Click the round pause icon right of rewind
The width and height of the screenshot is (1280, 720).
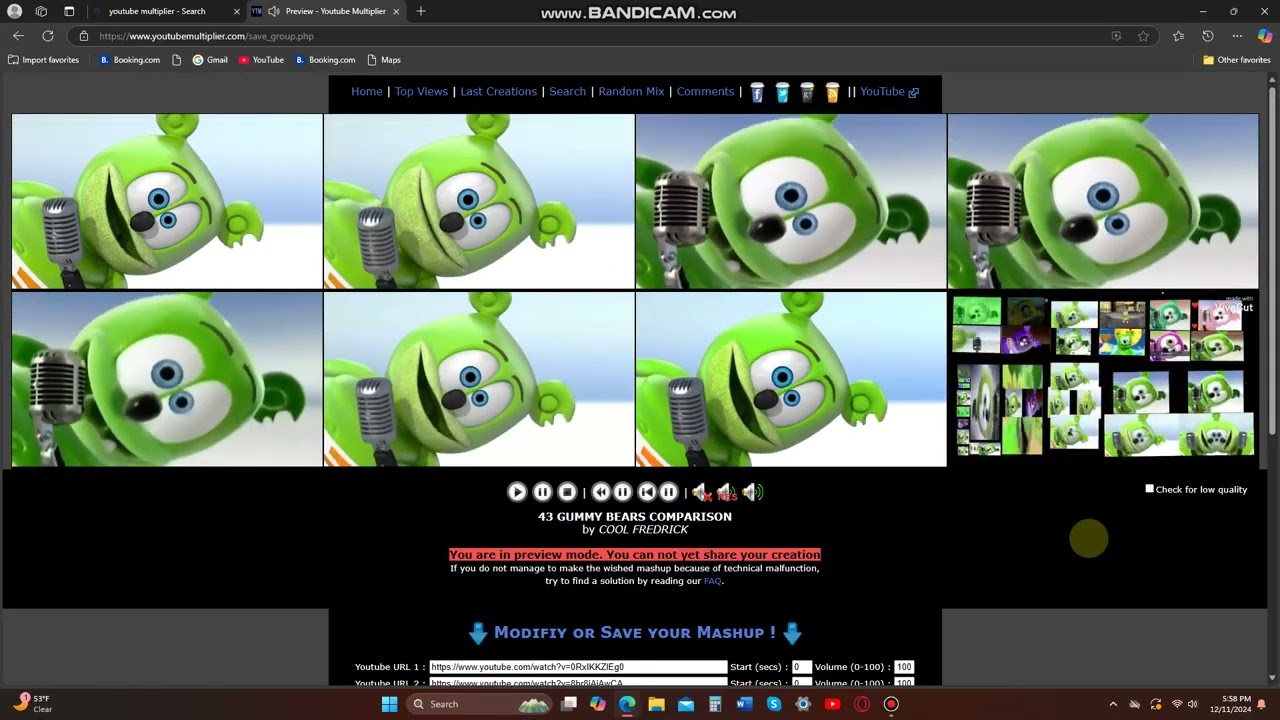point(622,492)
